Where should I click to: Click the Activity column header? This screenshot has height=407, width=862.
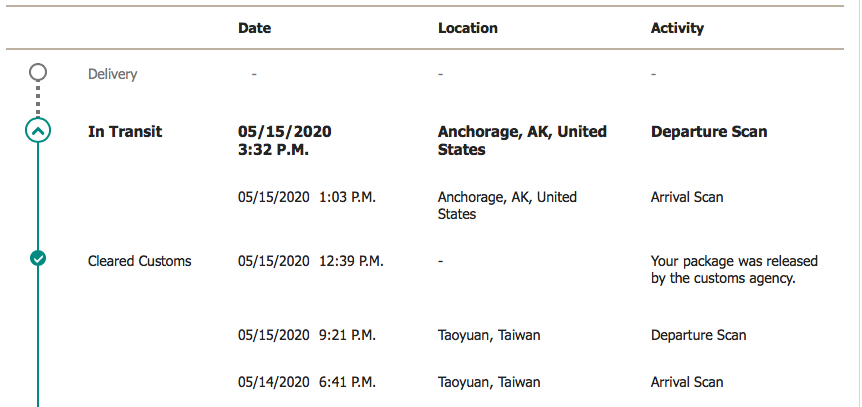[x=677, y=28]
